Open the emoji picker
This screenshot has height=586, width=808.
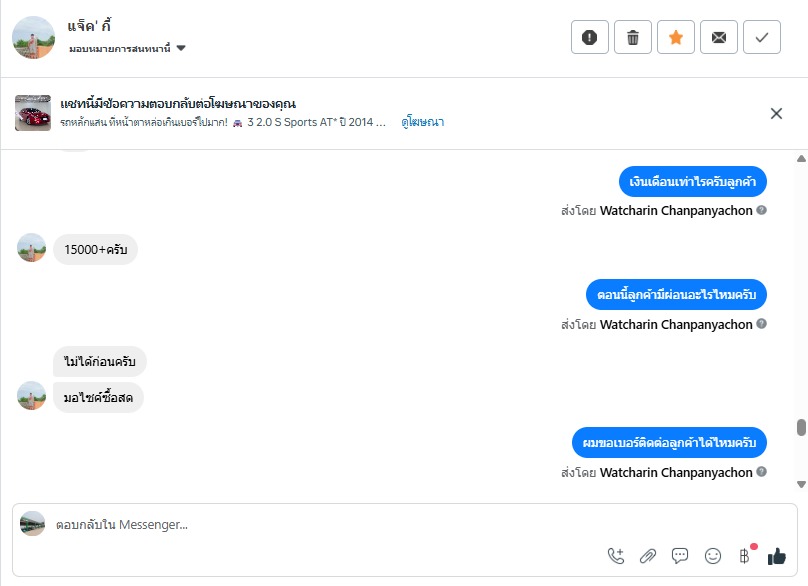pos(713,555)
